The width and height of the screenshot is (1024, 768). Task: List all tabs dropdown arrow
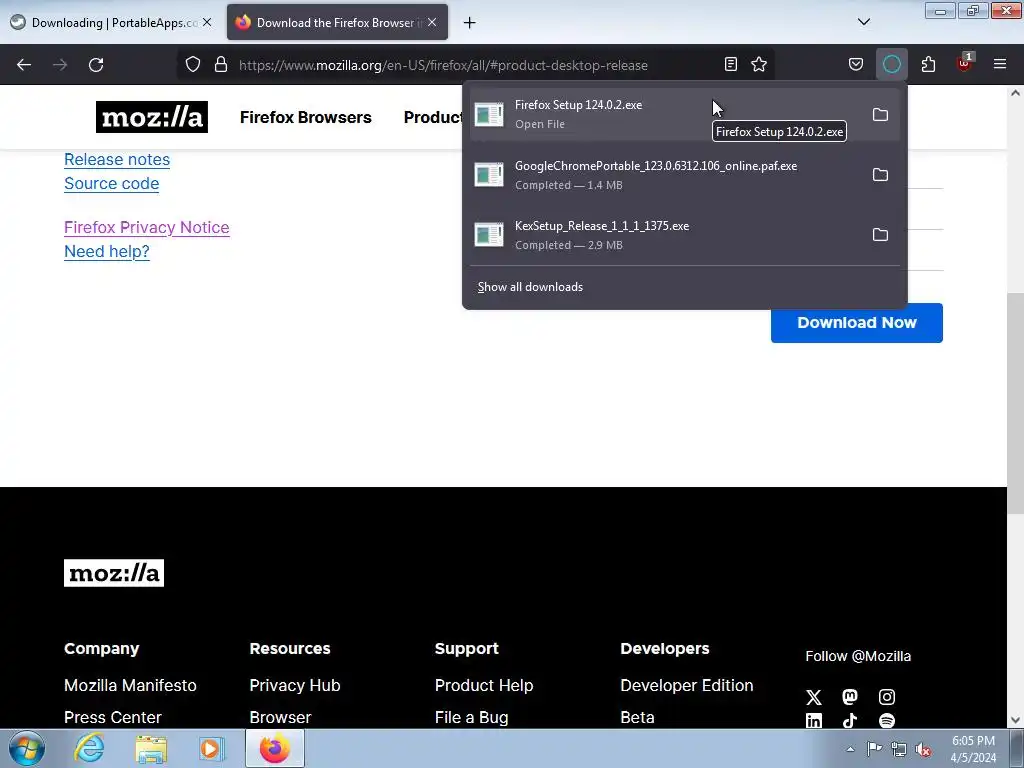(864, 22)
